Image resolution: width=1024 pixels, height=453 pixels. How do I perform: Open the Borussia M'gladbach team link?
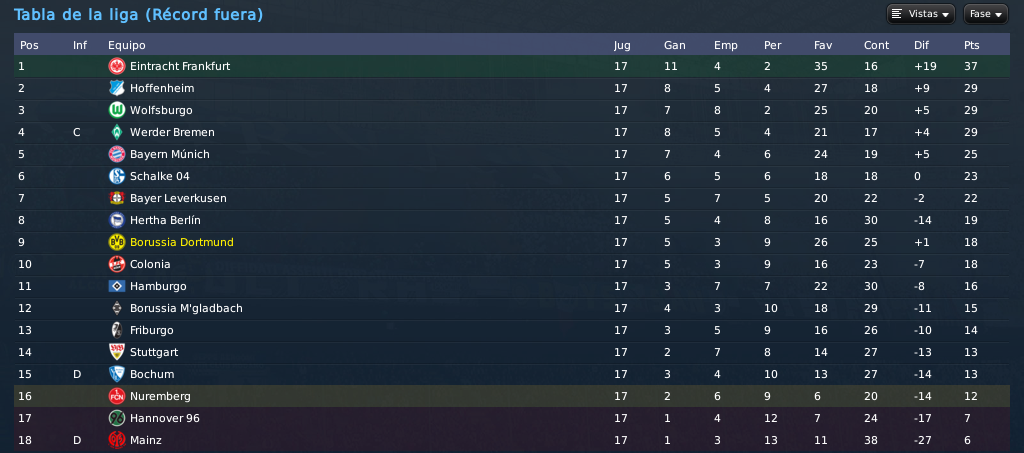click(x=186, y=308)
